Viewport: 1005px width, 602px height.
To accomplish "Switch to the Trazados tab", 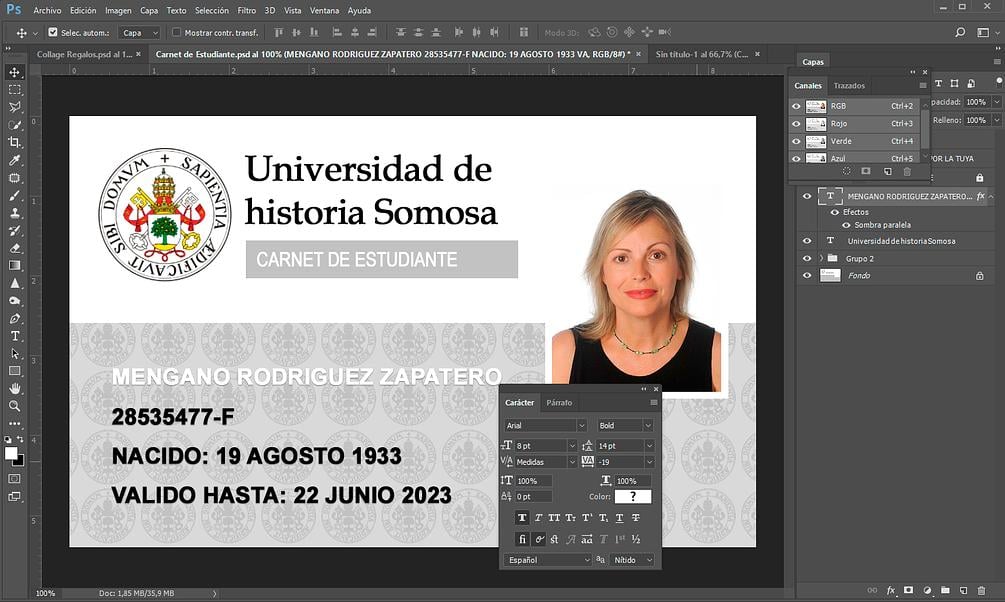I will (847, 85).
